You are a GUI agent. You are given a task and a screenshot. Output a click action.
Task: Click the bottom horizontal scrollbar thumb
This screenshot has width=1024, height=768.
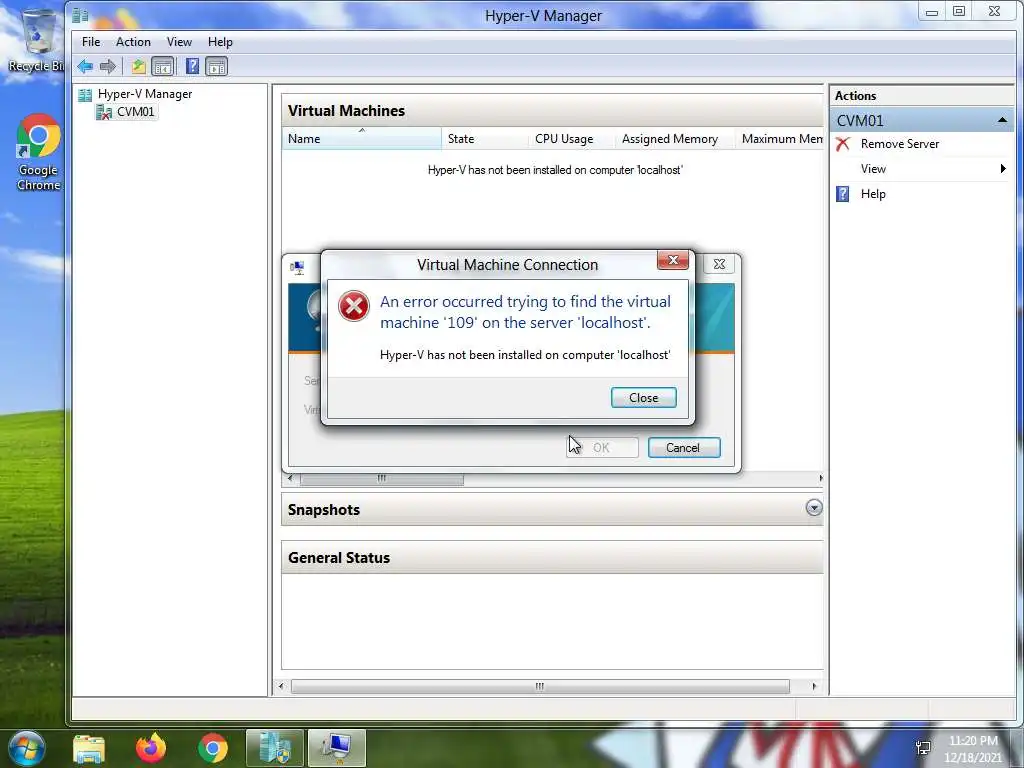point(540,686)
